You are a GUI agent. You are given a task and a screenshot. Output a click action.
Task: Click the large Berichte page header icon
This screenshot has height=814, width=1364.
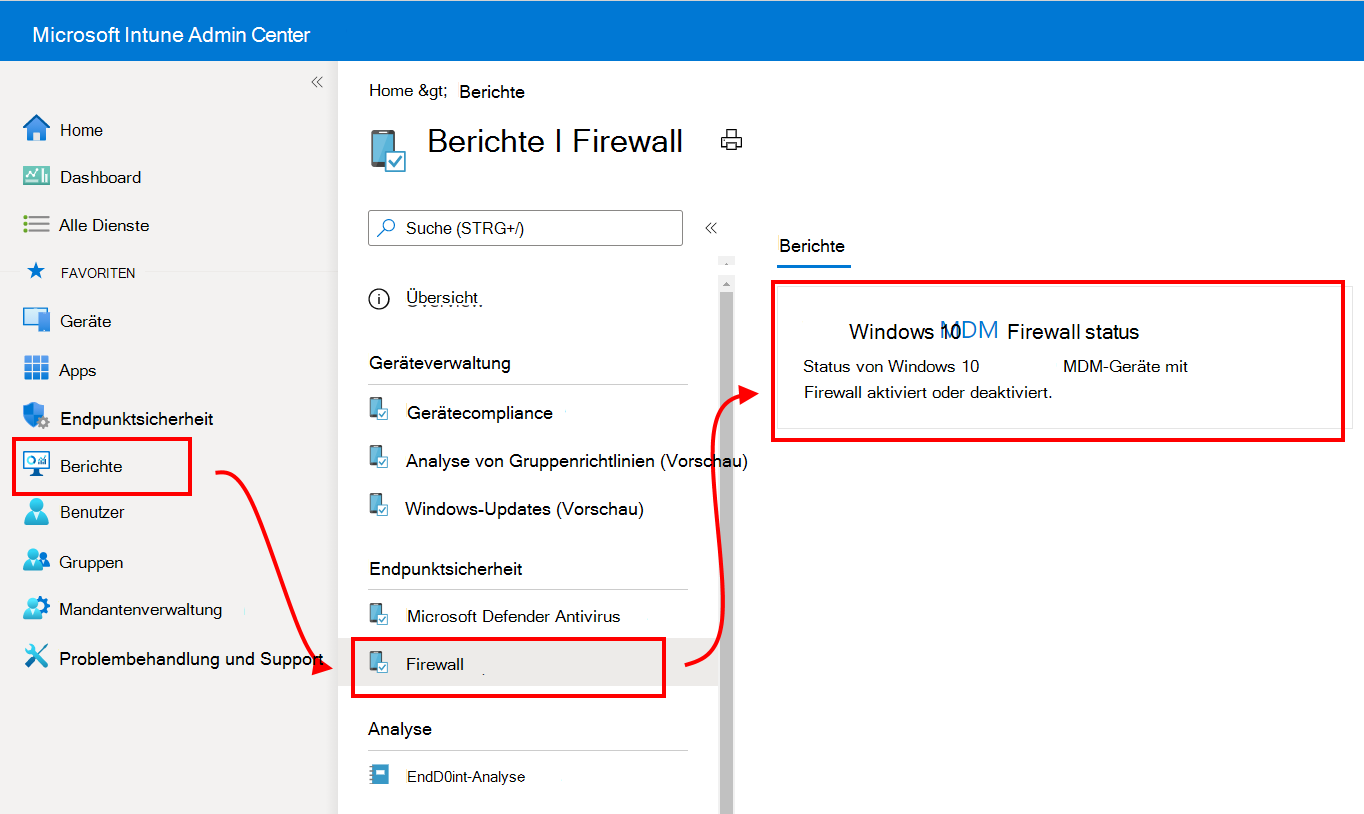(388, 151)
